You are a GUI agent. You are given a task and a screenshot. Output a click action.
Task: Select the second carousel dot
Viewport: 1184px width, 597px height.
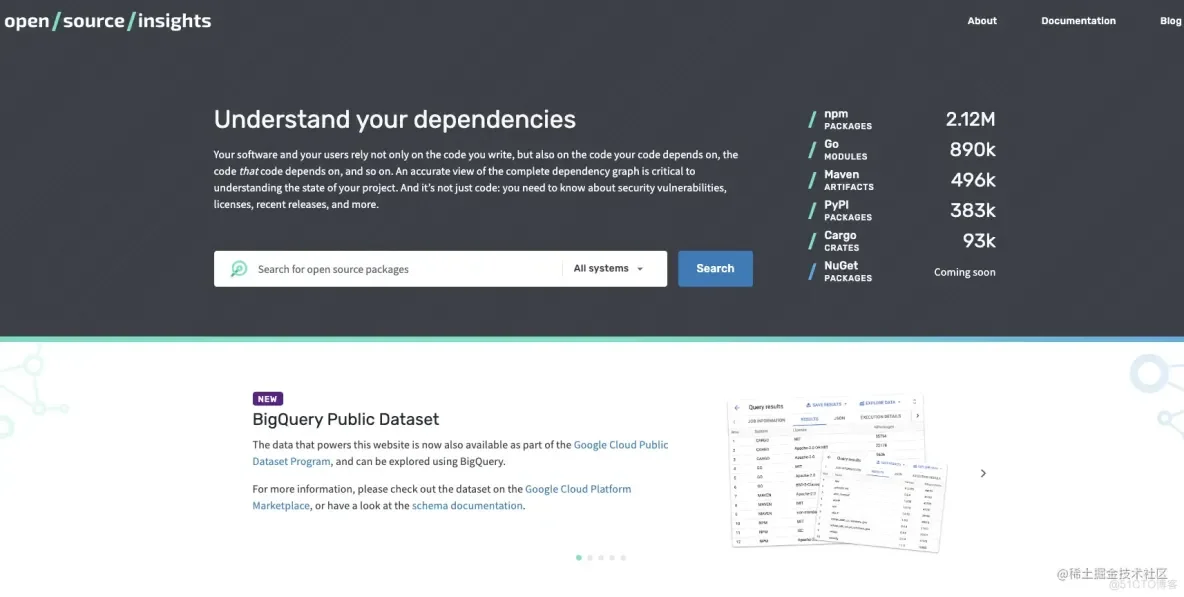tap(590, 558)
